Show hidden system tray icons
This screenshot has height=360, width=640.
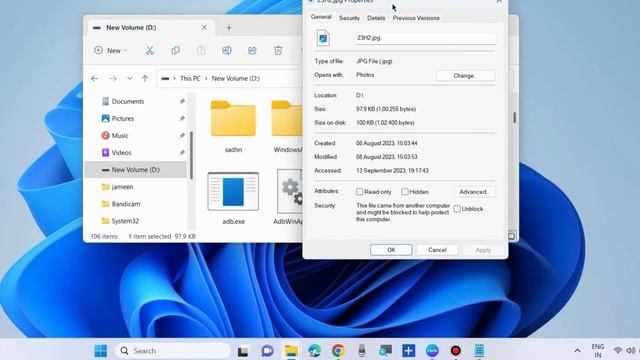577,351
